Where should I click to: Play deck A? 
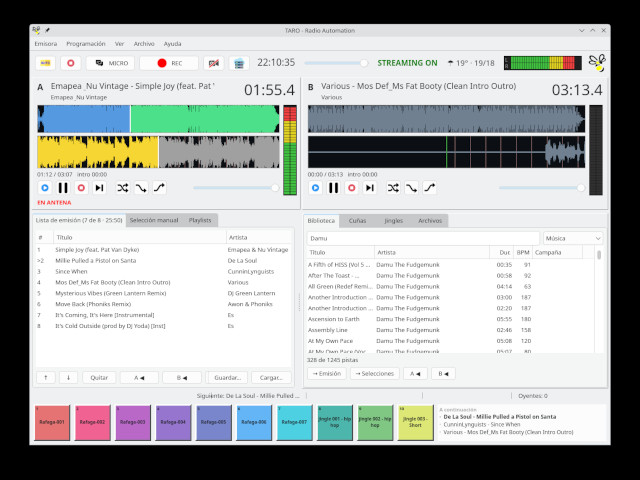click(x=45, y=188)
